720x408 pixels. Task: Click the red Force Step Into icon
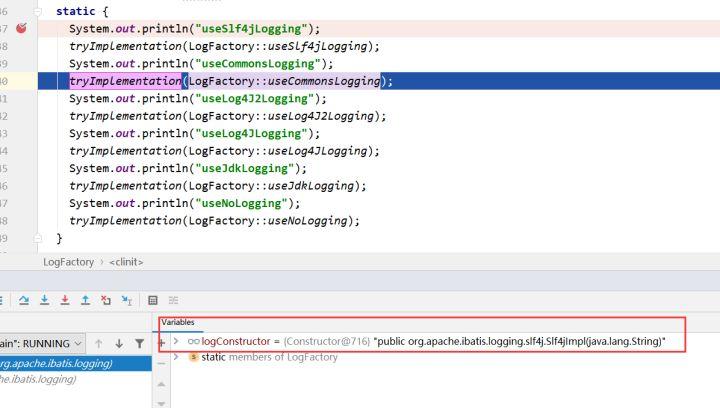click(x=65, y=300)
